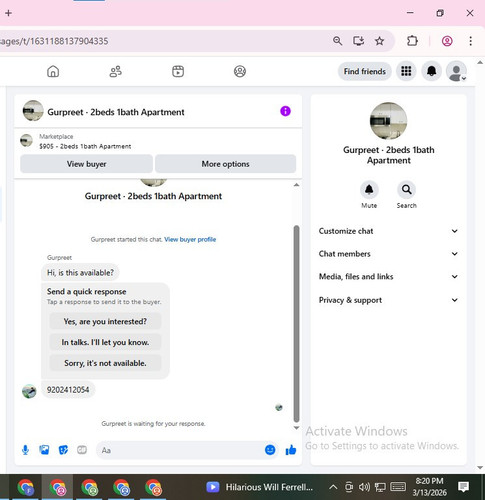Open the touch keyboard tray icon
Screen dimensions: 485x500
click(397, 487)
